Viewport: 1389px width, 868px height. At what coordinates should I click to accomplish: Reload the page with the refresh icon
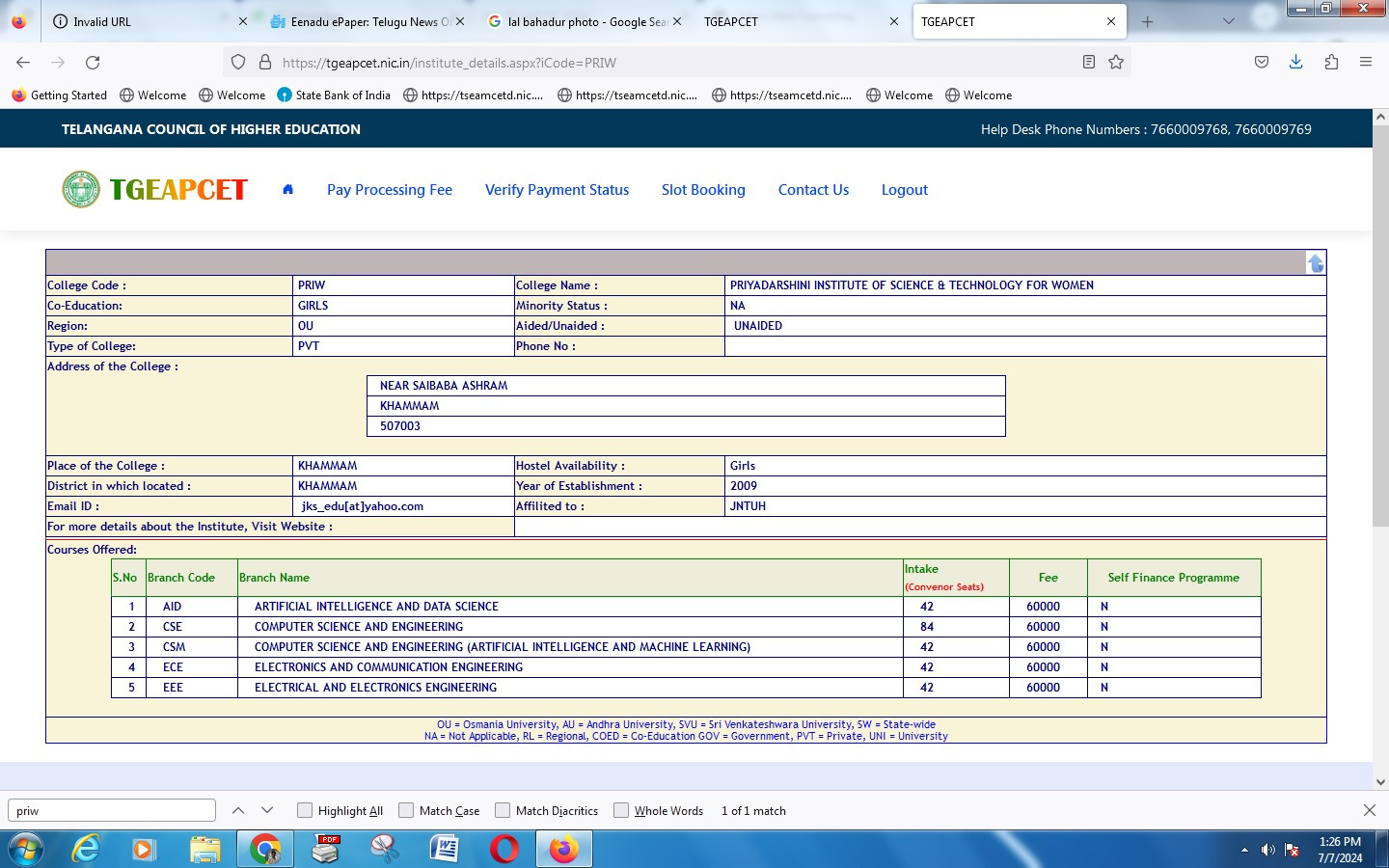(x=93, y=63)
